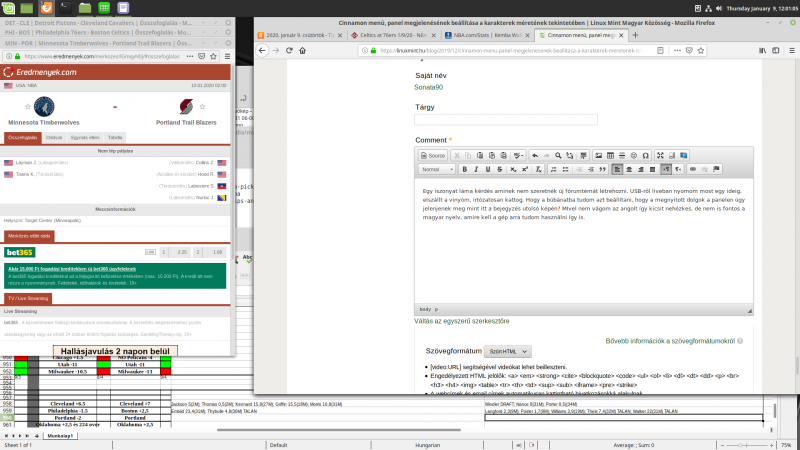Screen dimensions: 800x450
Task: Click the volume icon in system tray
Action: coord(719,8)
